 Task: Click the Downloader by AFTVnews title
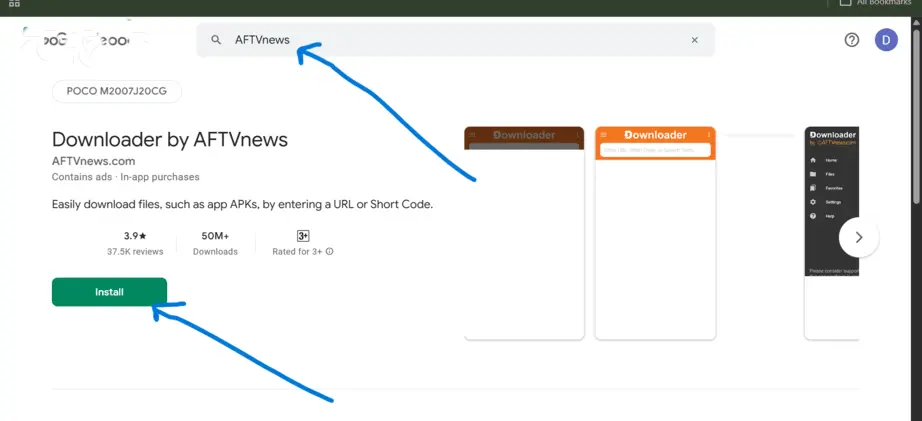pyautogui.click(x=170, y=139)
